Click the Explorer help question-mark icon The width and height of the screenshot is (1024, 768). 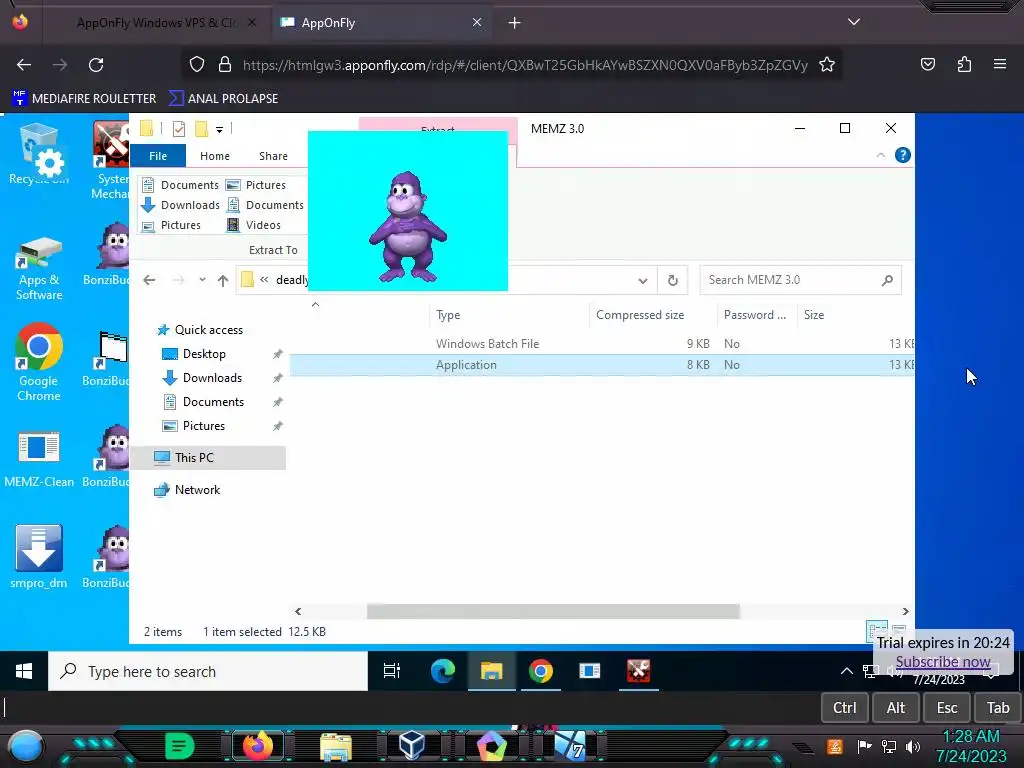click(x=903, y=155)
